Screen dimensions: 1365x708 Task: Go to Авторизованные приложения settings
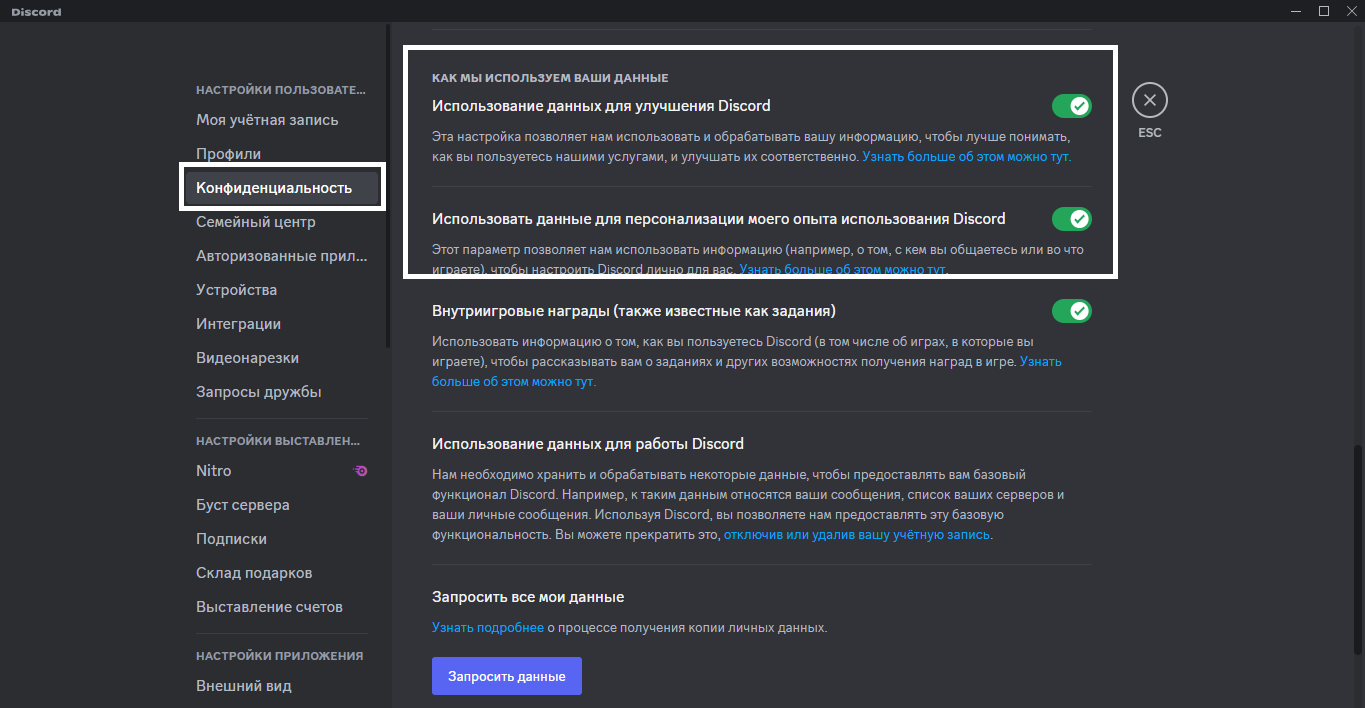pyautogui.click(x=282, y=256)
